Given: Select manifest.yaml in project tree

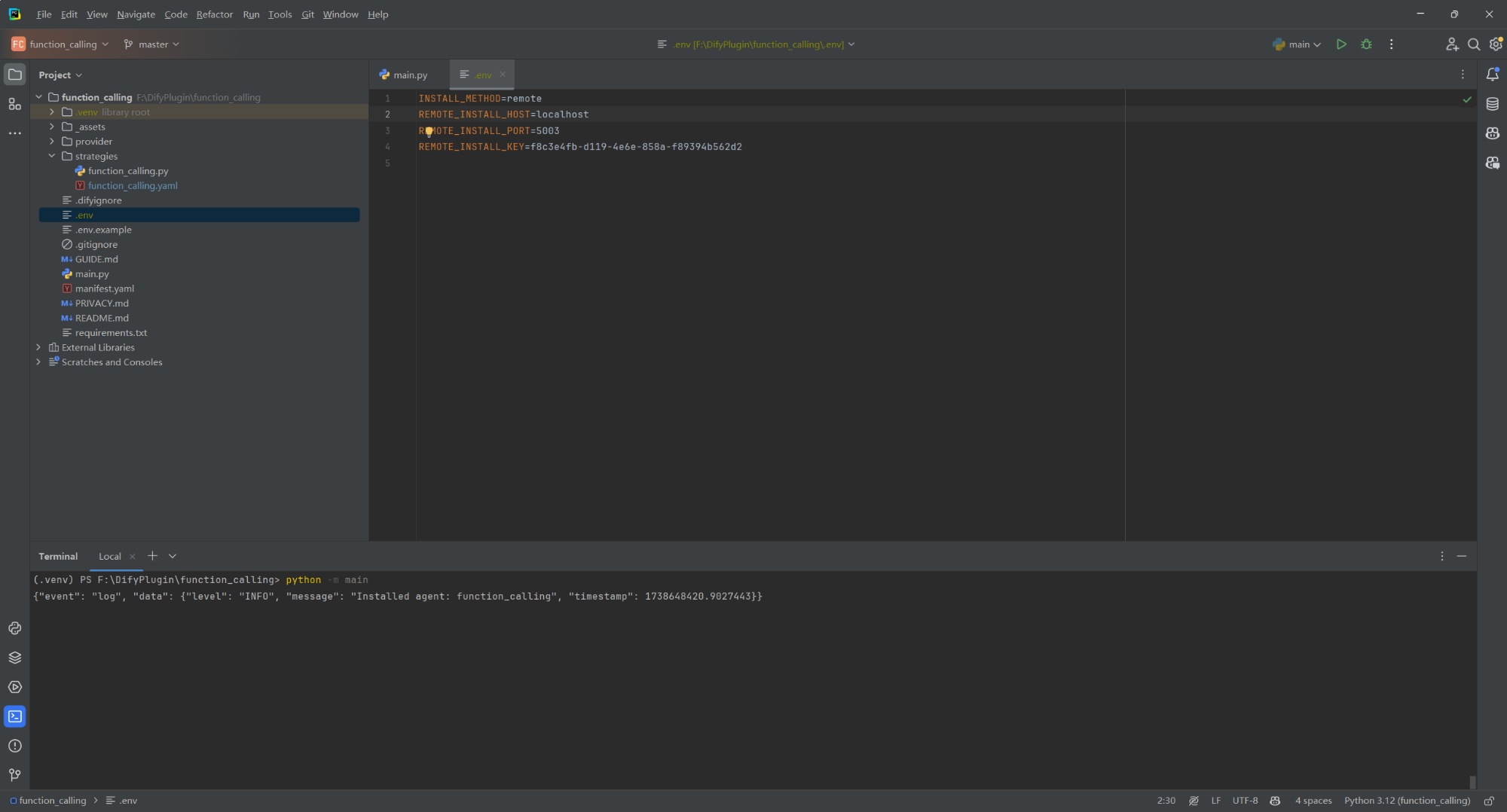Looking at the screenshot, I should (x=105, y=288).
